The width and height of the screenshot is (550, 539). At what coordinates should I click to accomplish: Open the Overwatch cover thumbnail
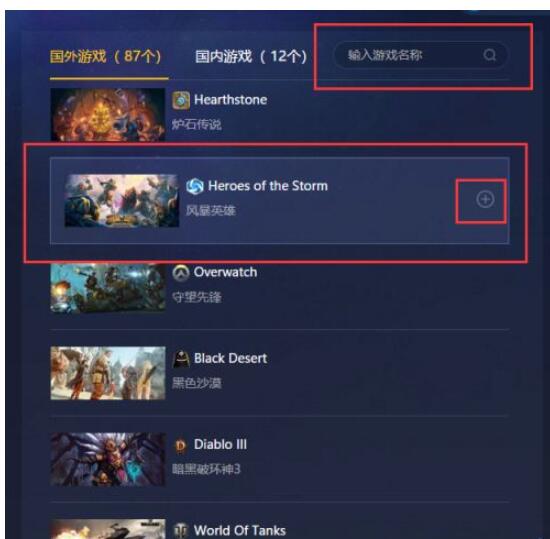tap(108, 287)
